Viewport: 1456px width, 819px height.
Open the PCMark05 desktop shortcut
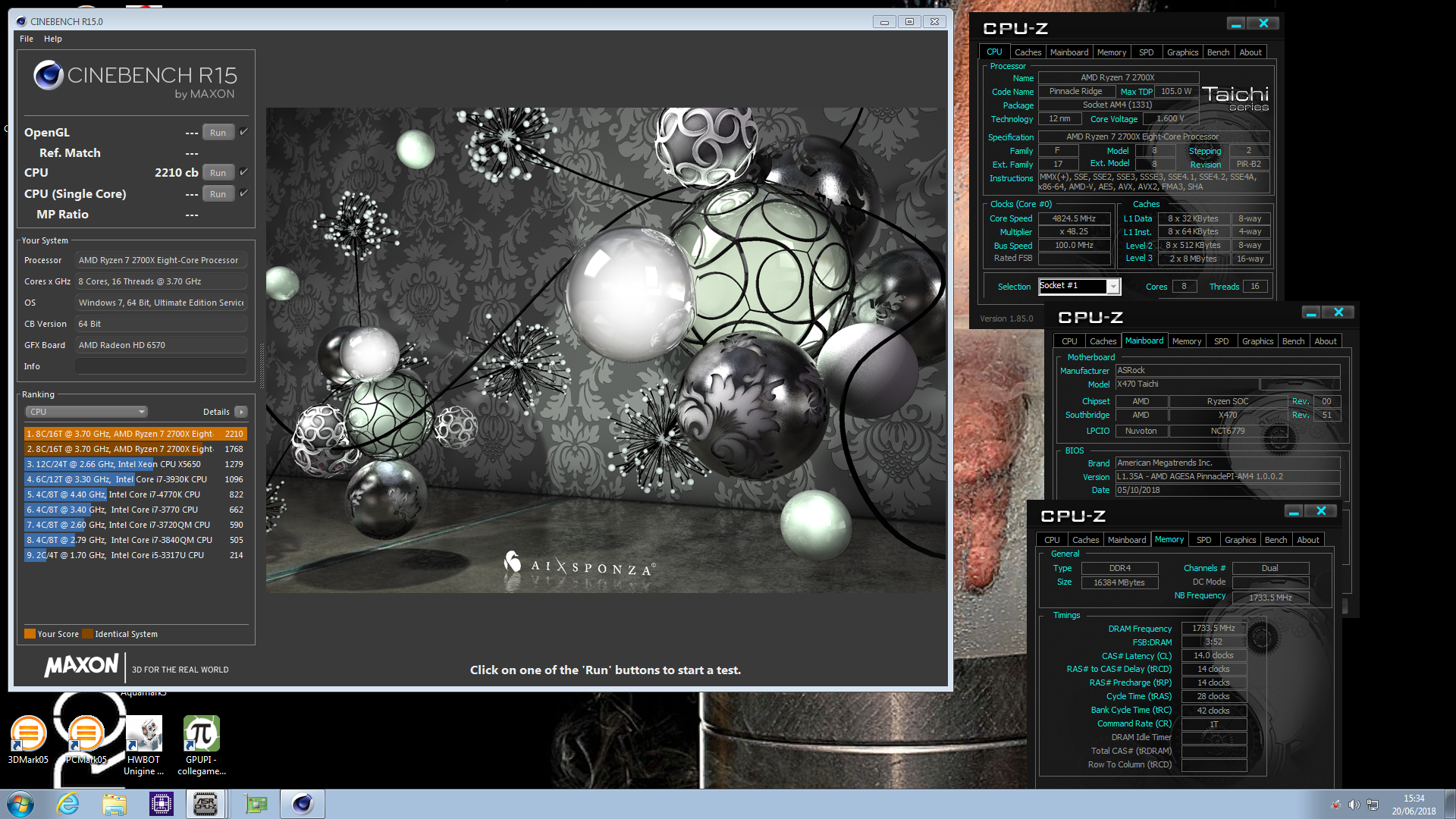coord(86,739)
